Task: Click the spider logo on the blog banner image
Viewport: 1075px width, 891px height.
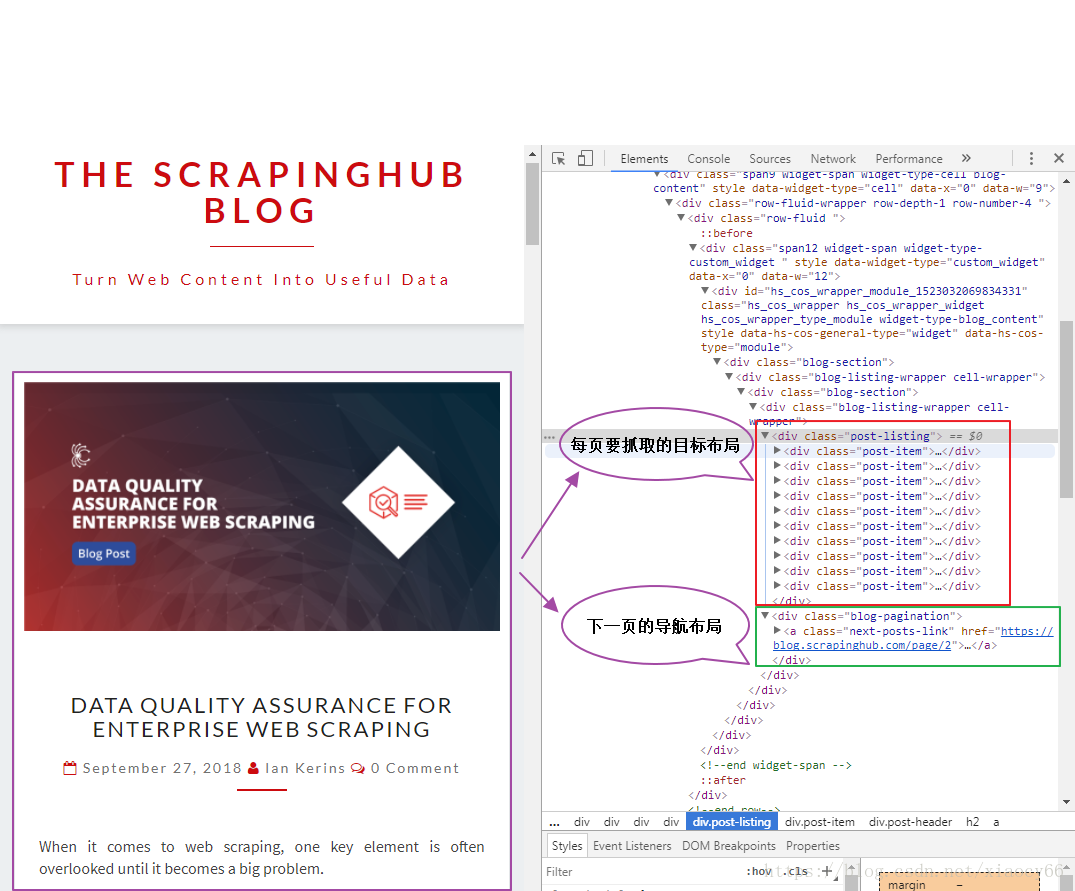Action: [80, 454]
